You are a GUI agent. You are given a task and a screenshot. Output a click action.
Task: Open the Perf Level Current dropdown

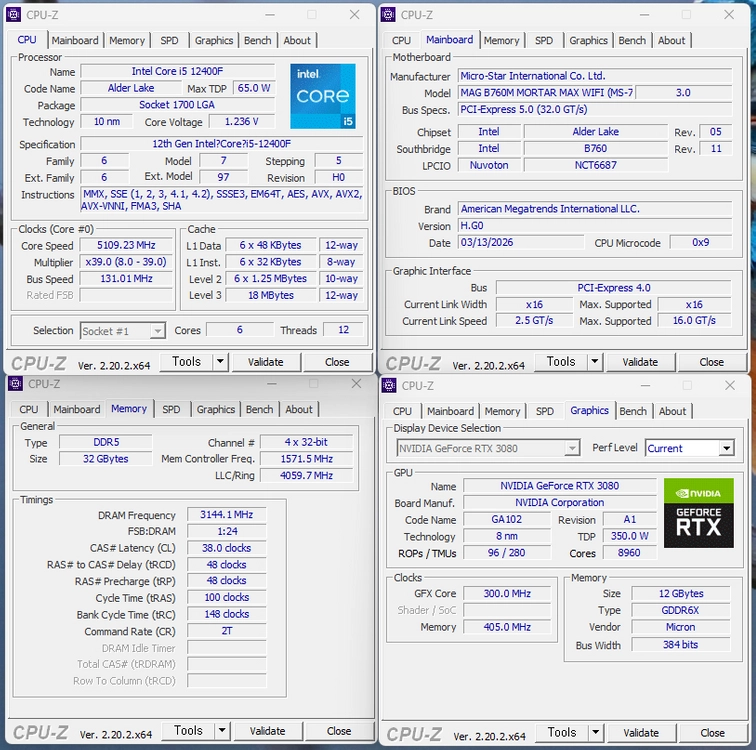689,448
